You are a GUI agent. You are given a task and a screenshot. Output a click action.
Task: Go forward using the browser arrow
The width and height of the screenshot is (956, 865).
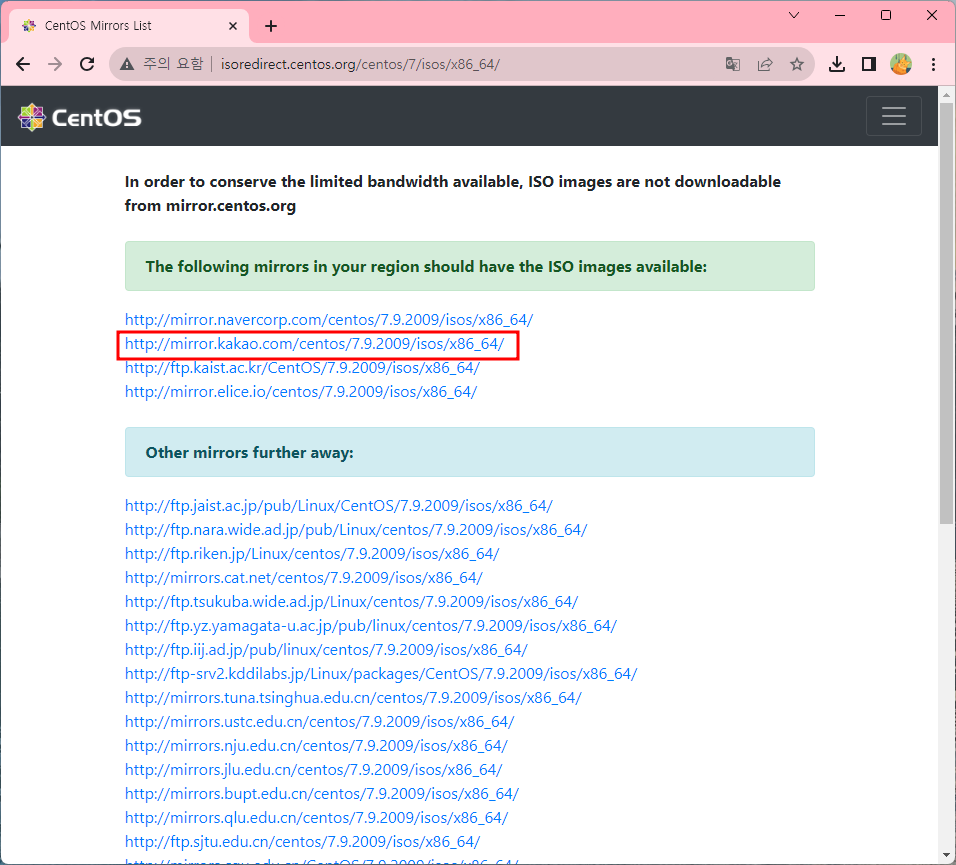(55, 64)
